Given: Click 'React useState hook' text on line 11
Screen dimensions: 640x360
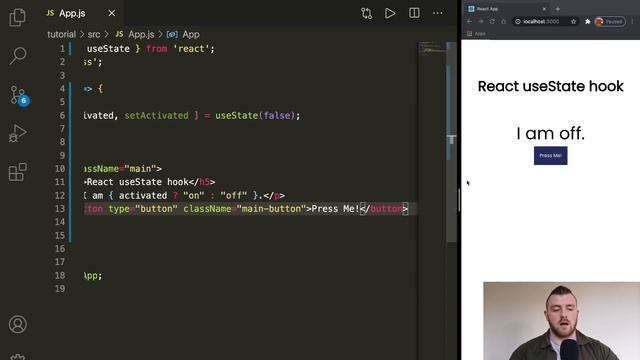Looking at the screenshot, I should click(x=138, y=182).
